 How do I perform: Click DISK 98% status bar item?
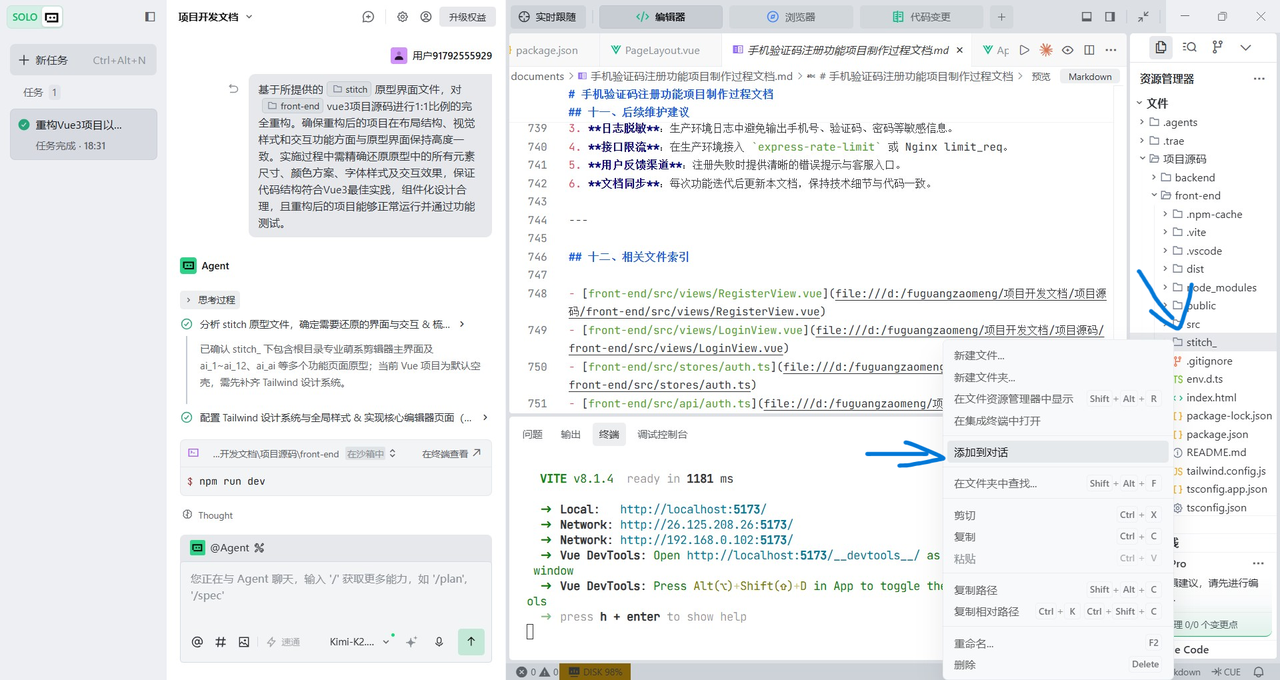(x=595, y=672)
